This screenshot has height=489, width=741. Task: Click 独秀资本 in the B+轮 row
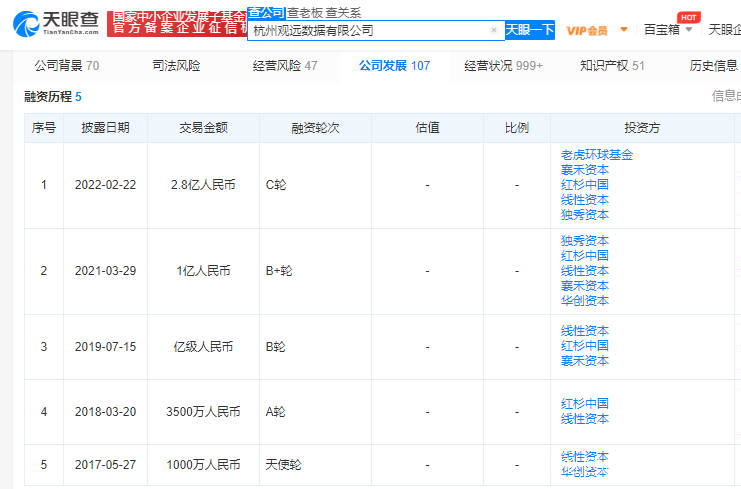tap(585, 241)
